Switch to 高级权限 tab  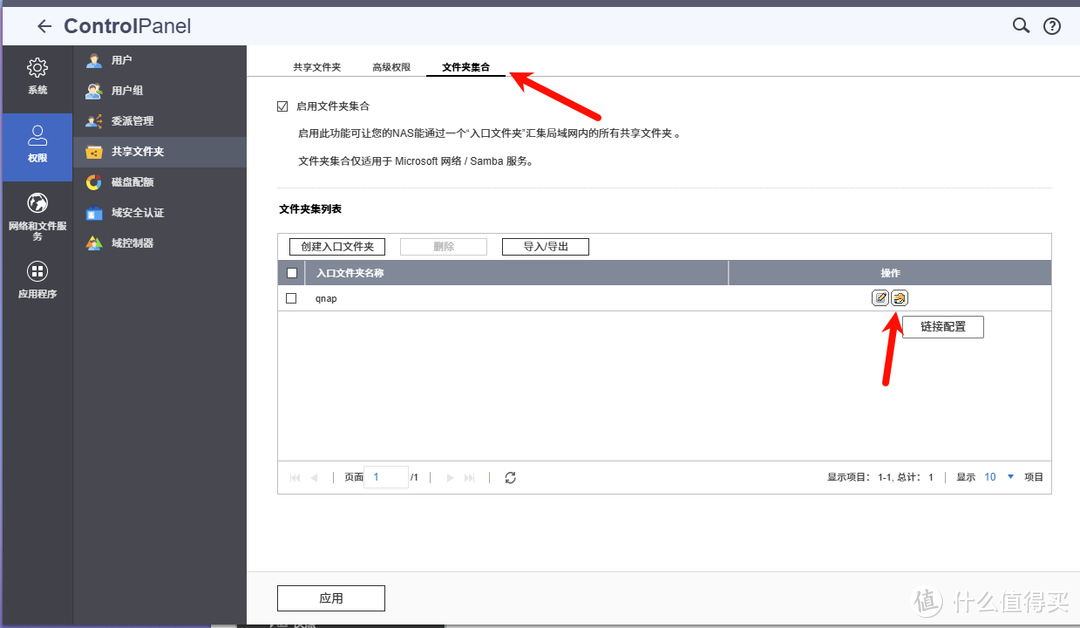pos(391,67)
